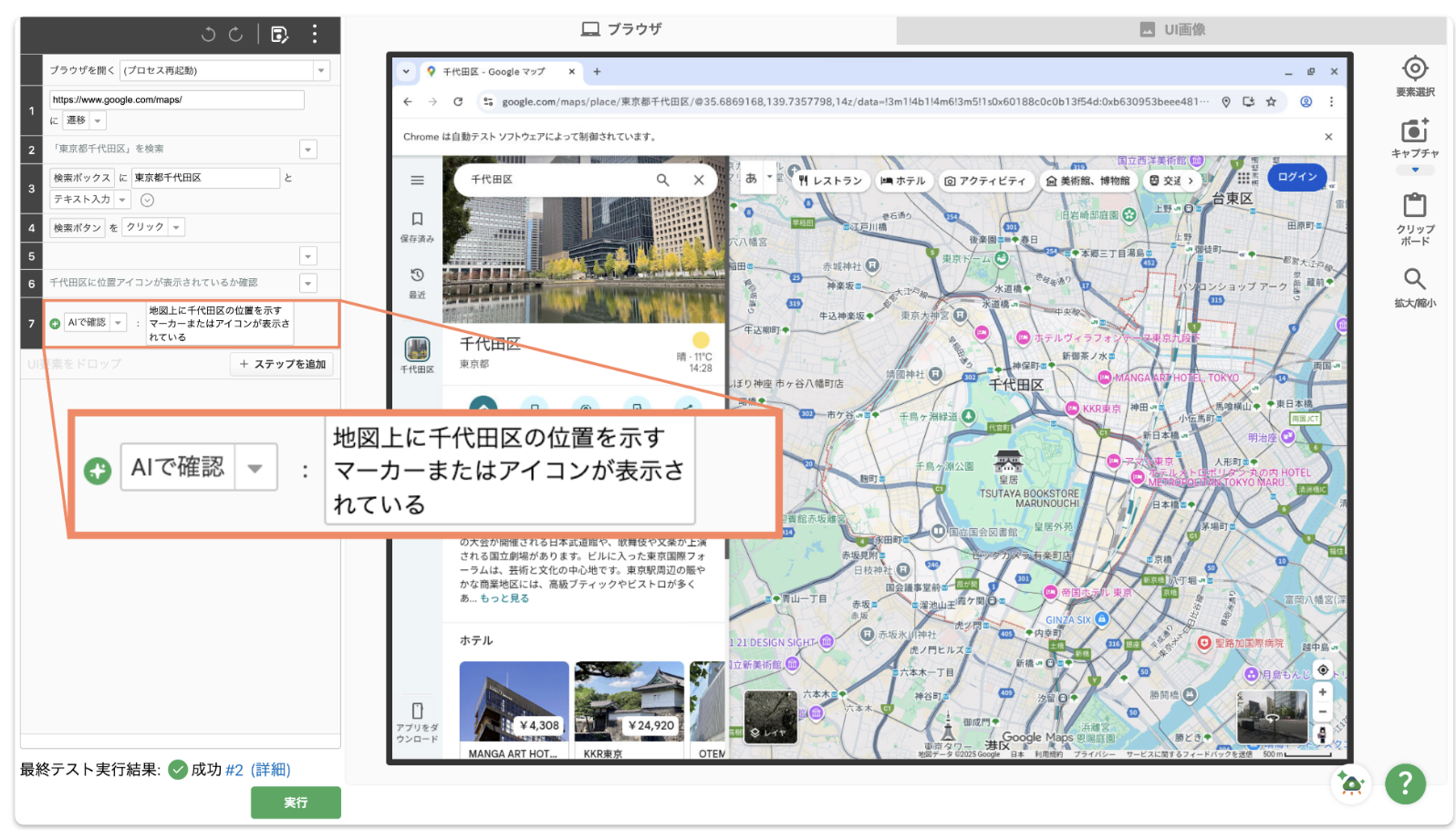Undo the last step edit

click(208, 35)
